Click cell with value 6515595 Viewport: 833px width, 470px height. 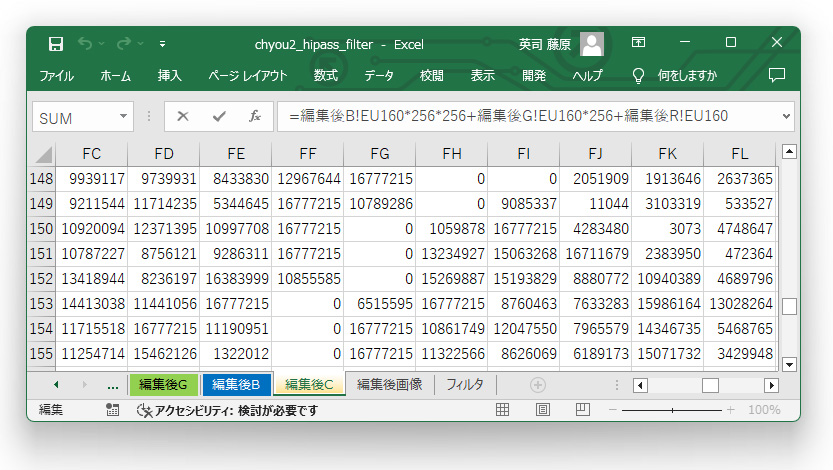pyautogui.click(x=380, y=304)
